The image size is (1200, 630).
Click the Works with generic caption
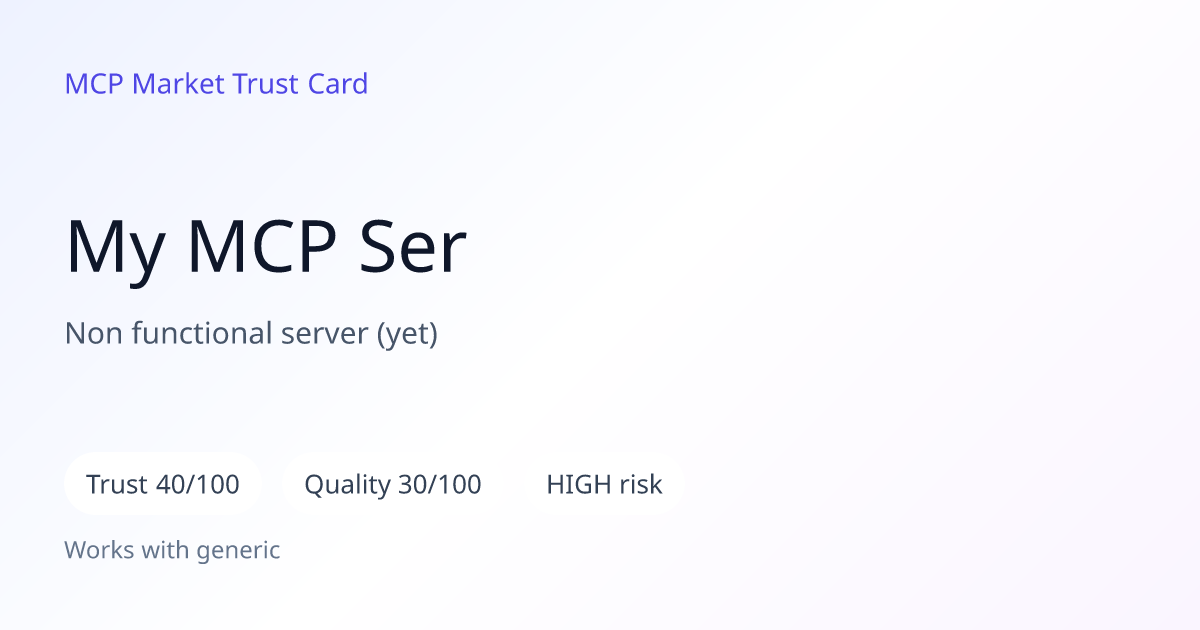point(172,550)
